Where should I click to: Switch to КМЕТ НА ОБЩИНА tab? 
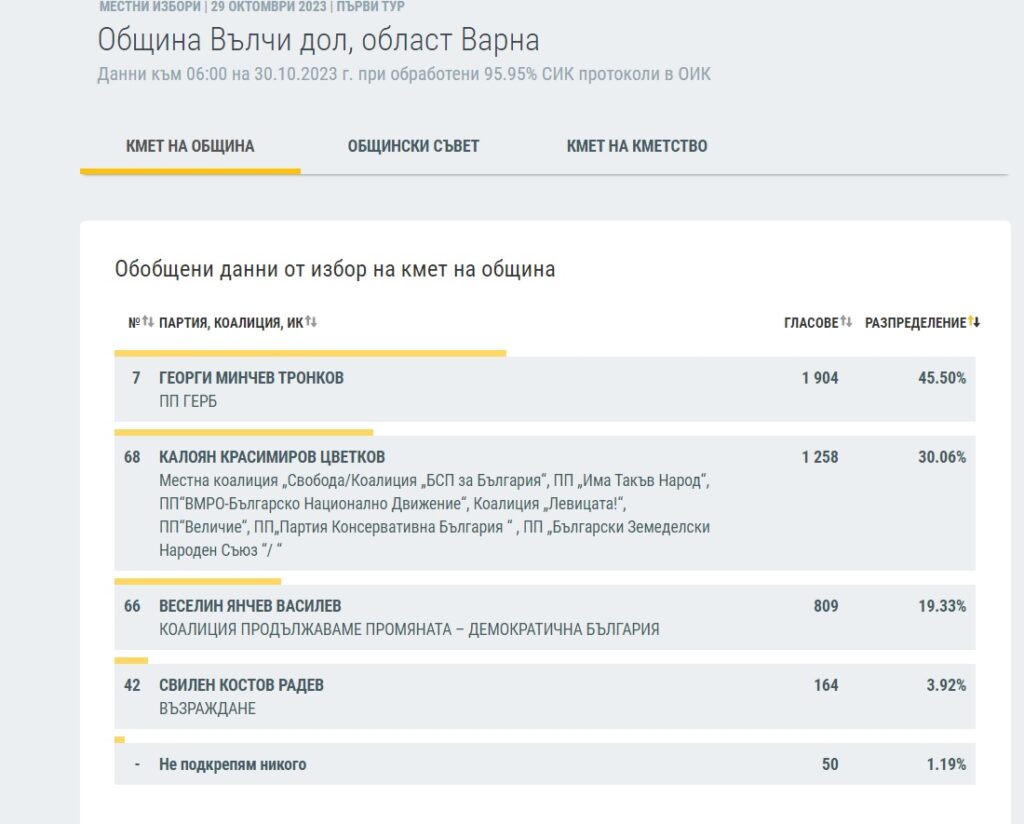tap(190, 146)
